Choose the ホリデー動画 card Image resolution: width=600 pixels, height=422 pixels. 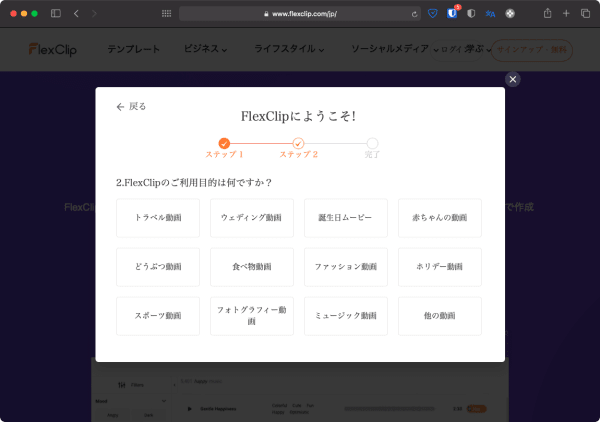pyautogui.click(x=440, y=267)
